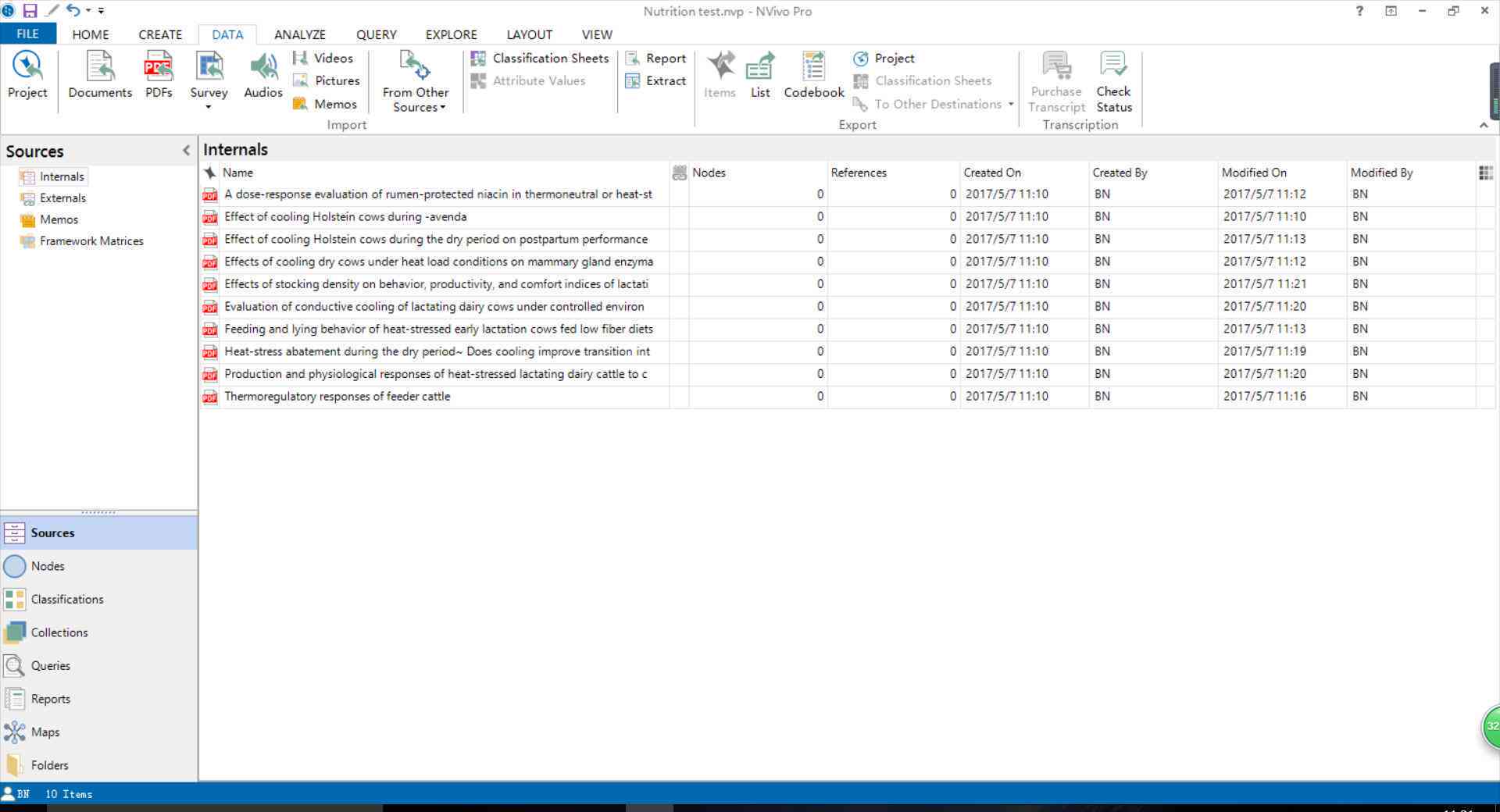1500x812 pixels.
Task: Export a List via List icon
Action: pyautogui.click(x=760, y=75)
